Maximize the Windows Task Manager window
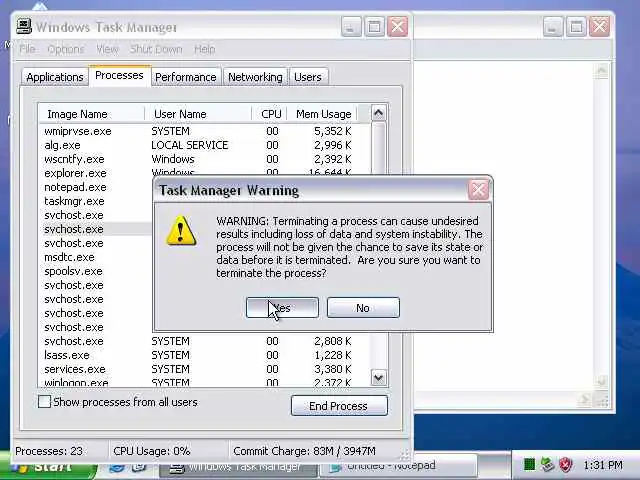The image size is (640, 480). [374, 27]
